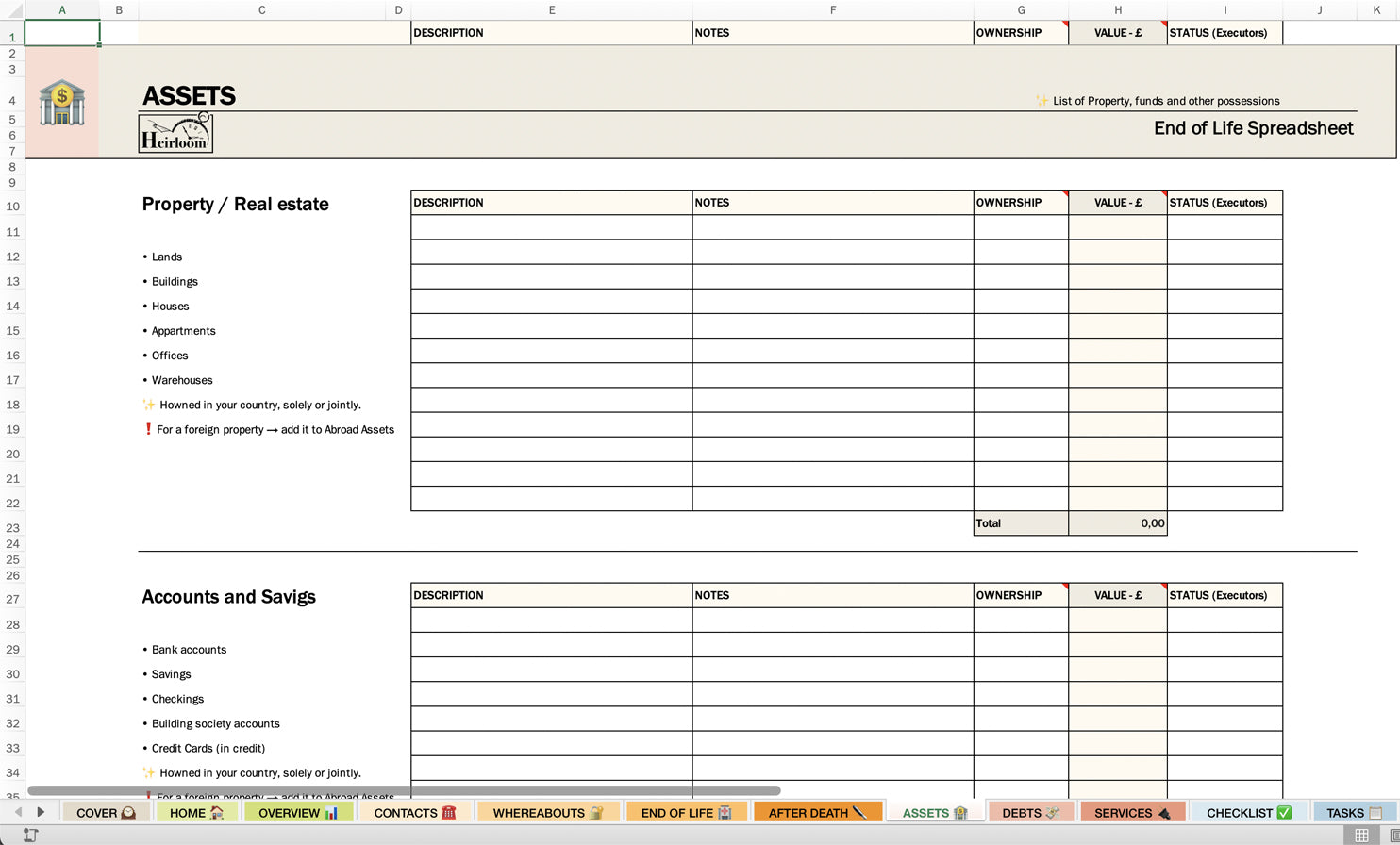The height and width of the screenshot is (845, 1400).
Task: Switch to the DEBTS sheet tab
Action: 1030,812
